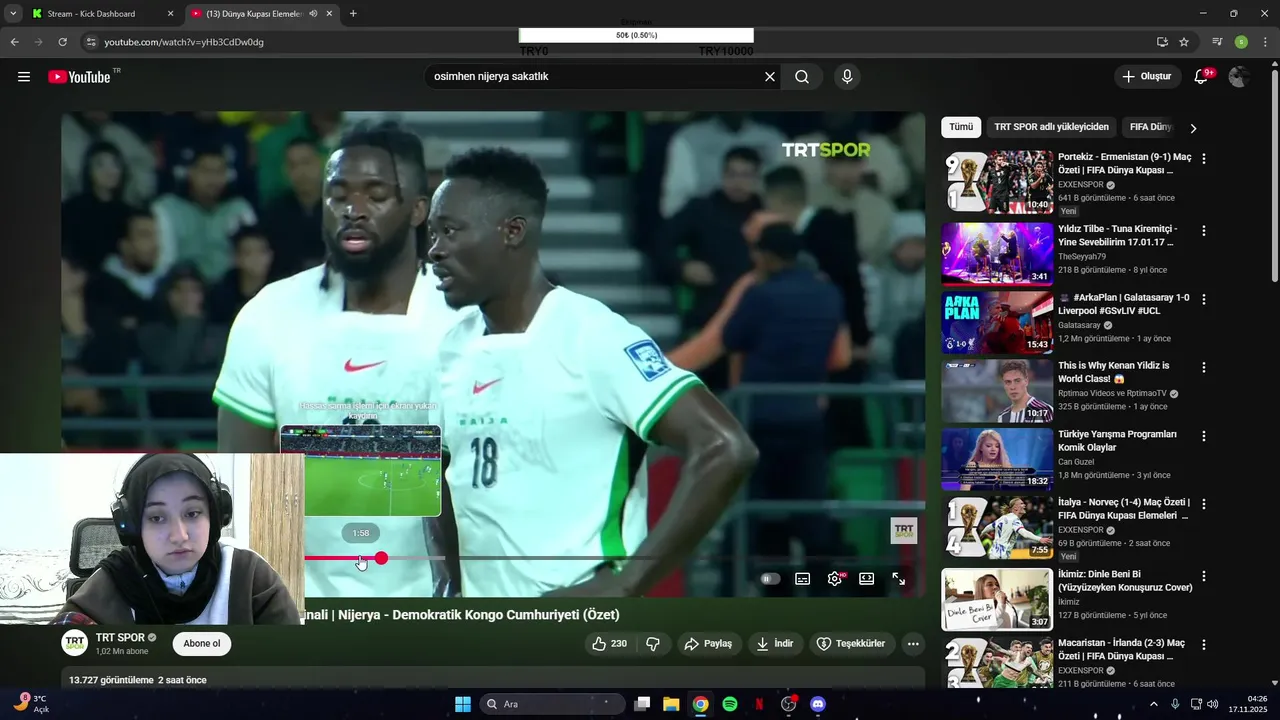Open video settings gear with HD badge
The width and height of the screenshot is (1280, 720).
835,579
